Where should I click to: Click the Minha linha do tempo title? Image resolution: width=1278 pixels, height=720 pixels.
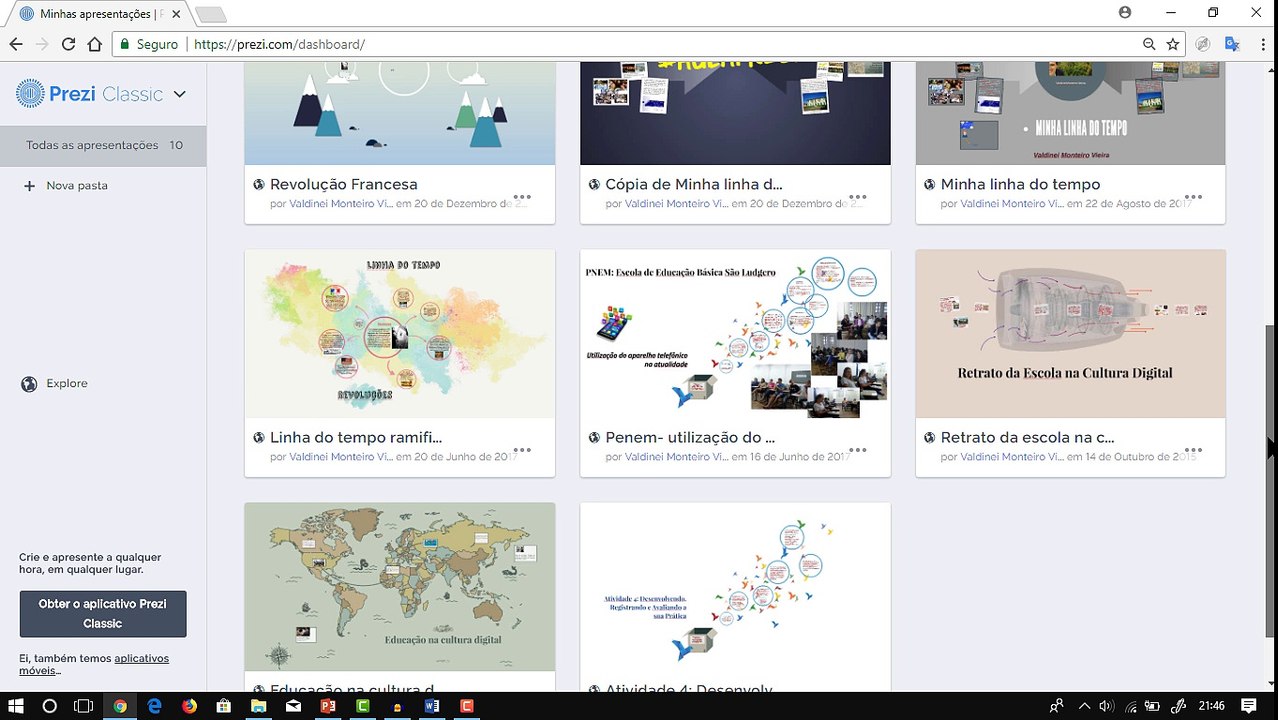(1020, 184)
